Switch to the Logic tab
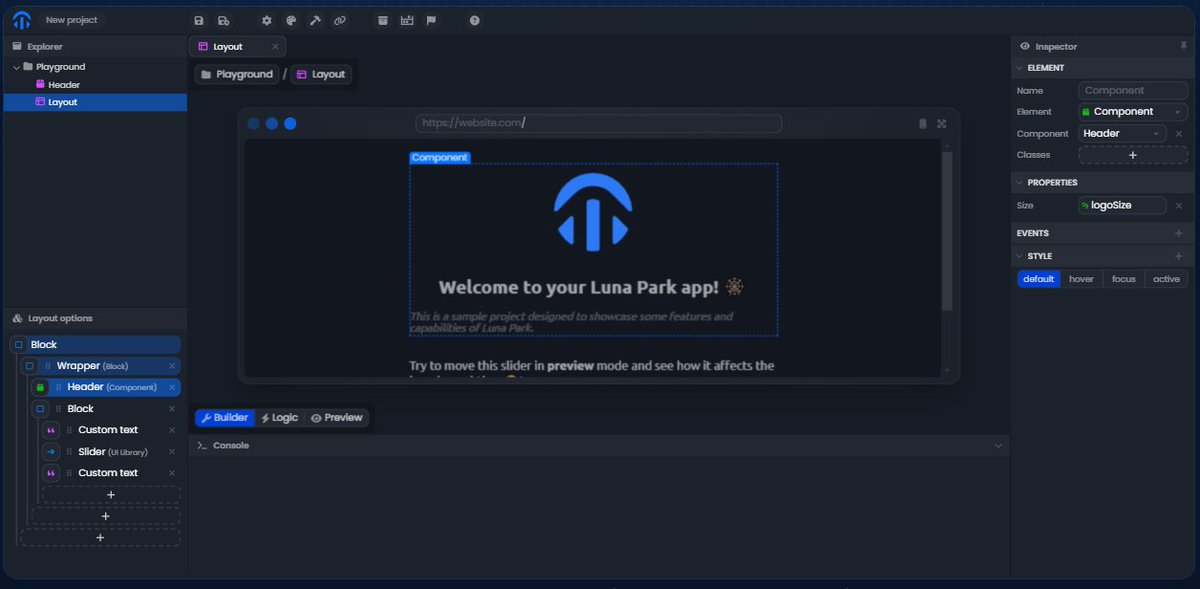 point(279,417)
